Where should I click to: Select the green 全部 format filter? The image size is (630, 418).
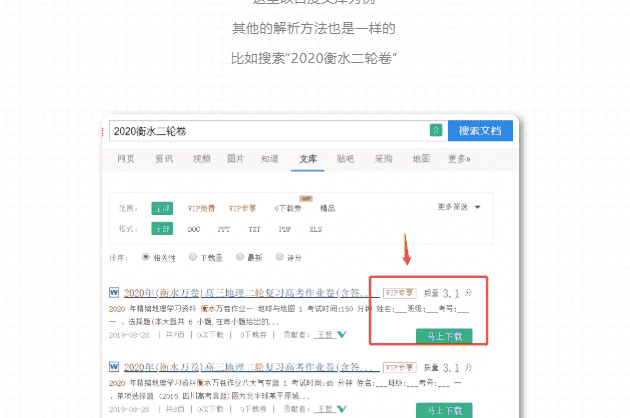pos(162,229)
